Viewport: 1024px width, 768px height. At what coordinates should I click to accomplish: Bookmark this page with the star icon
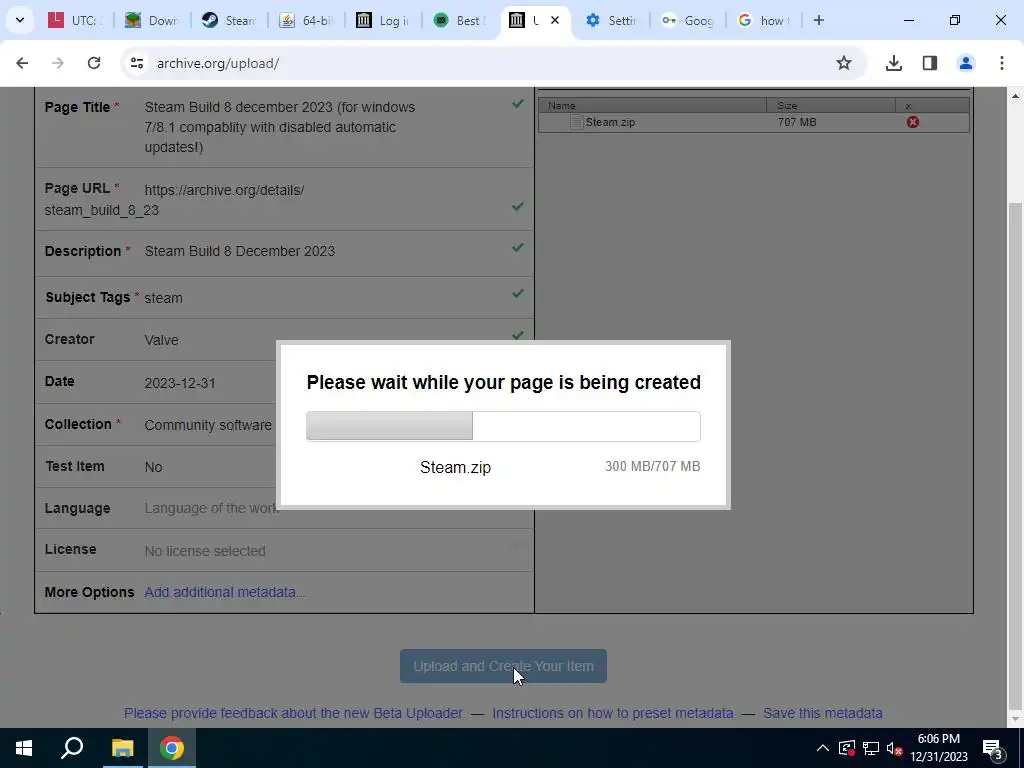(x=844, y=63)
